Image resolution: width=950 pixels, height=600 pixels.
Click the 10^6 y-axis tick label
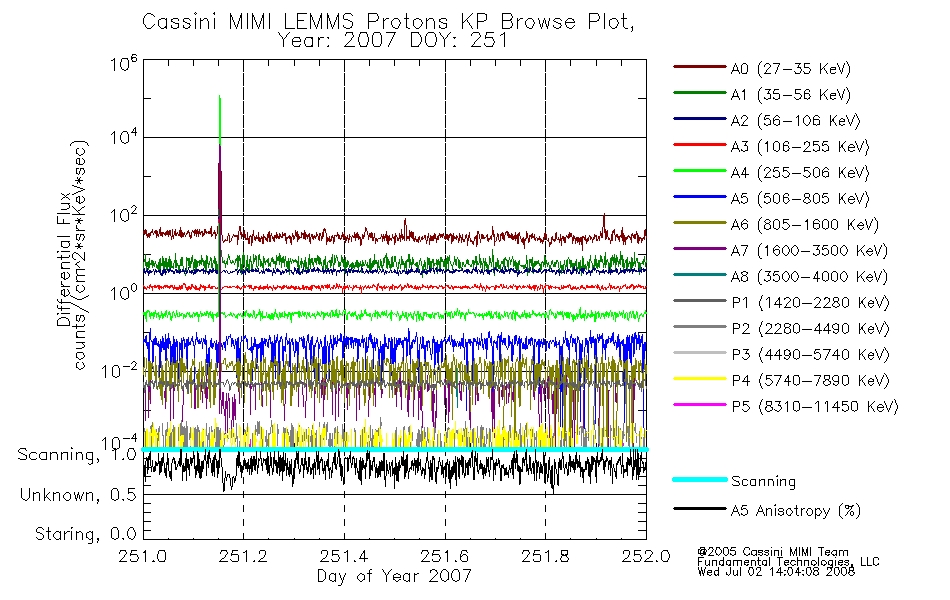pyautogui.click(x=124, y=63)
